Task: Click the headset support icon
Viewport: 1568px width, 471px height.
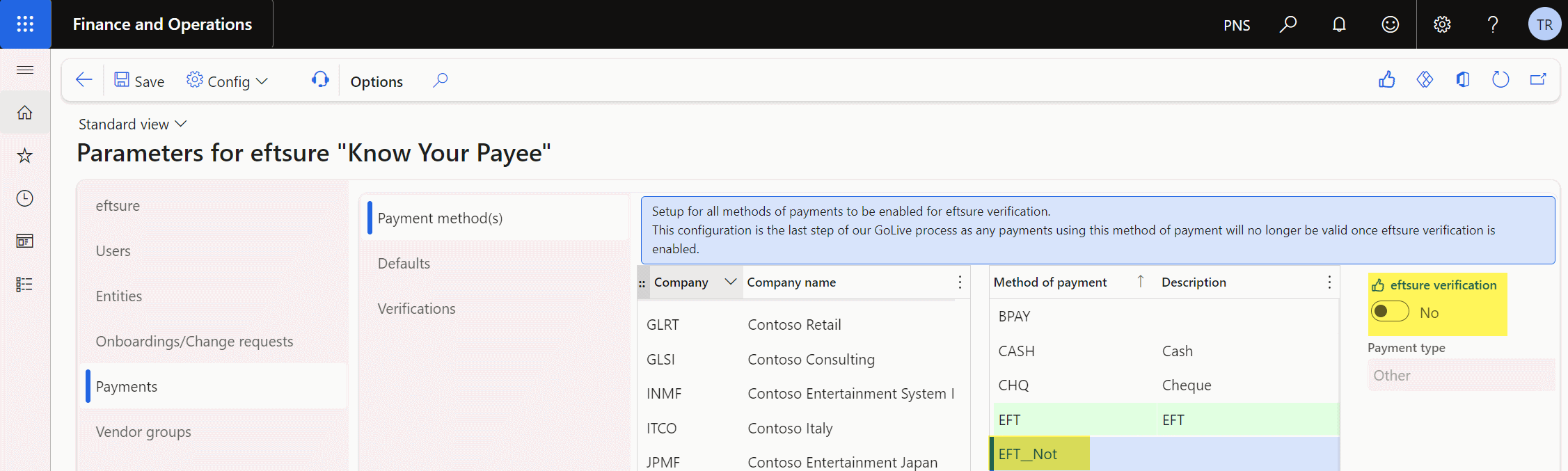Action: (320, 80)
